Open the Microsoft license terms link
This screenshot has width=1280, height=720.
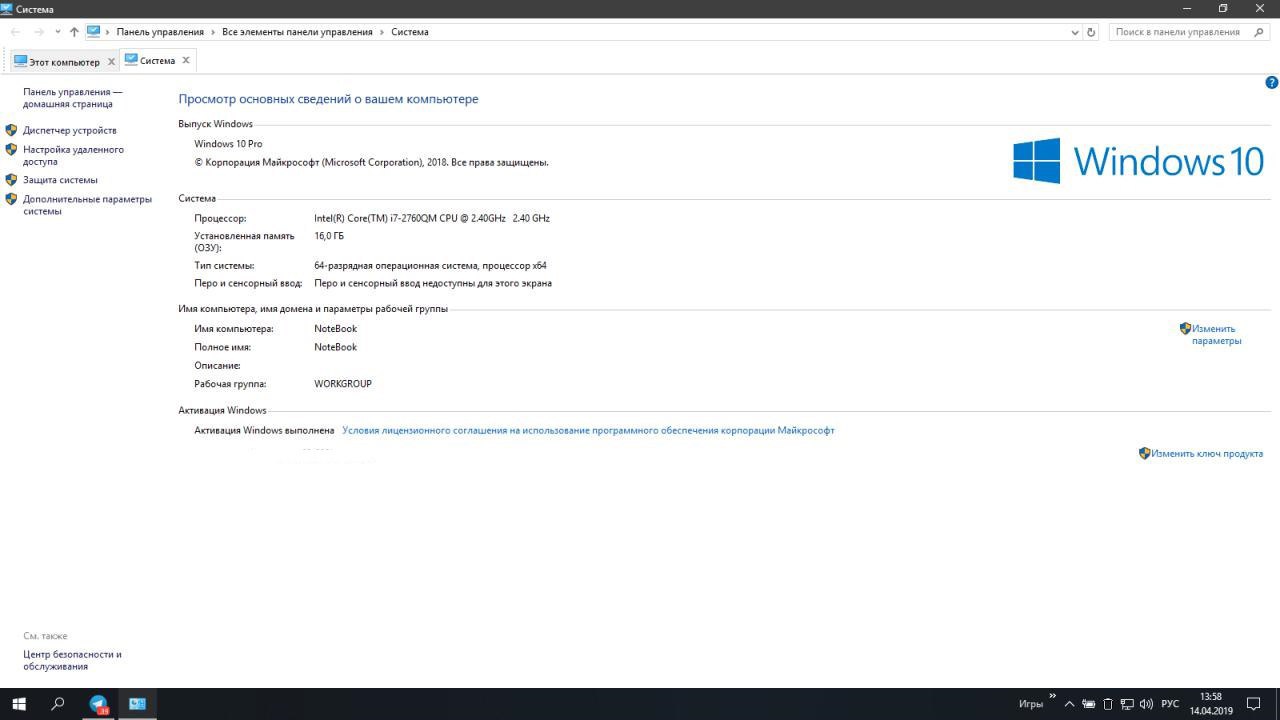click(x=588, y=430)
